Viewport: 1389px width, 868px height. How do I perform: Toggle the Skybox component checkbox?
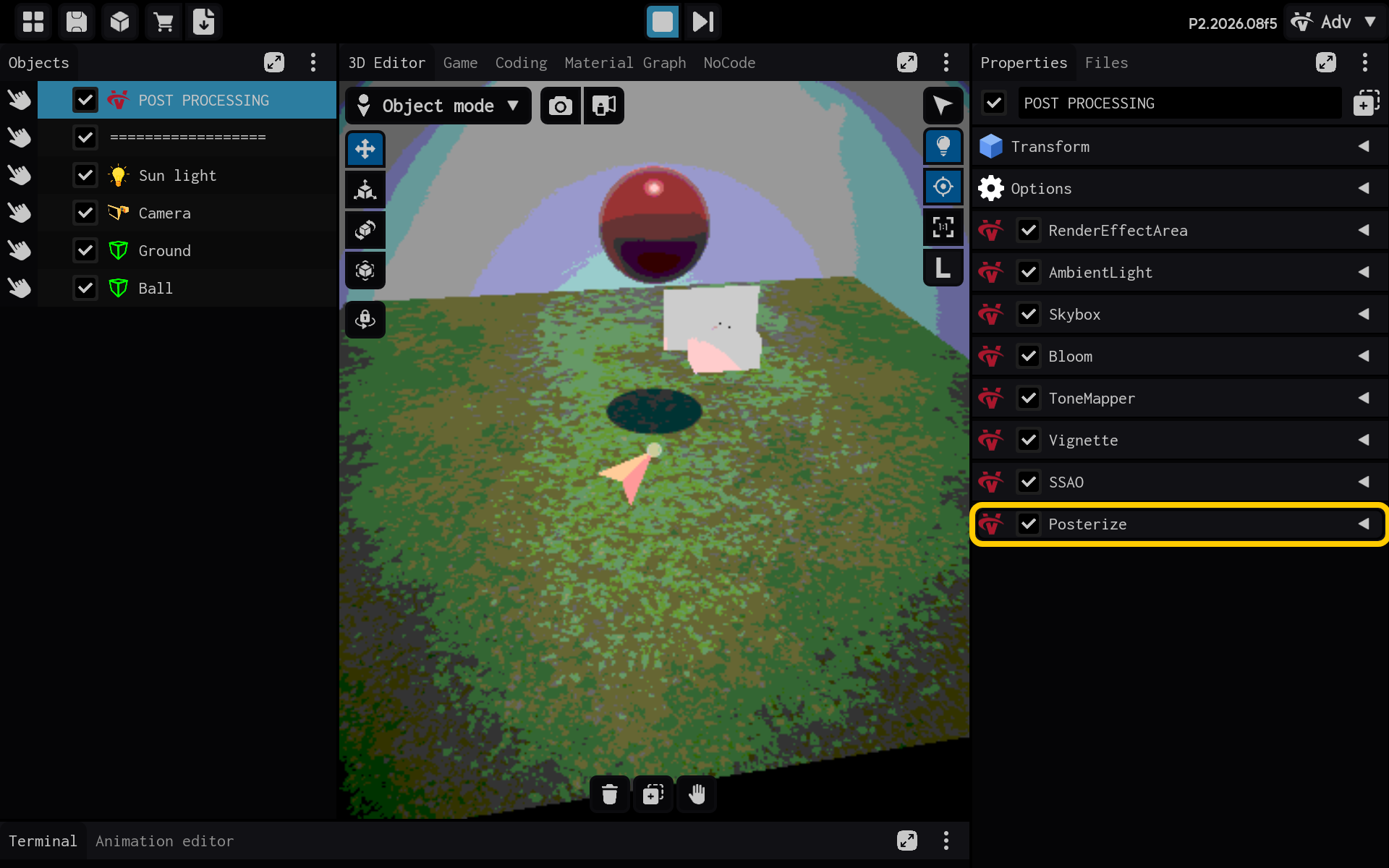tap(1029, 314)
